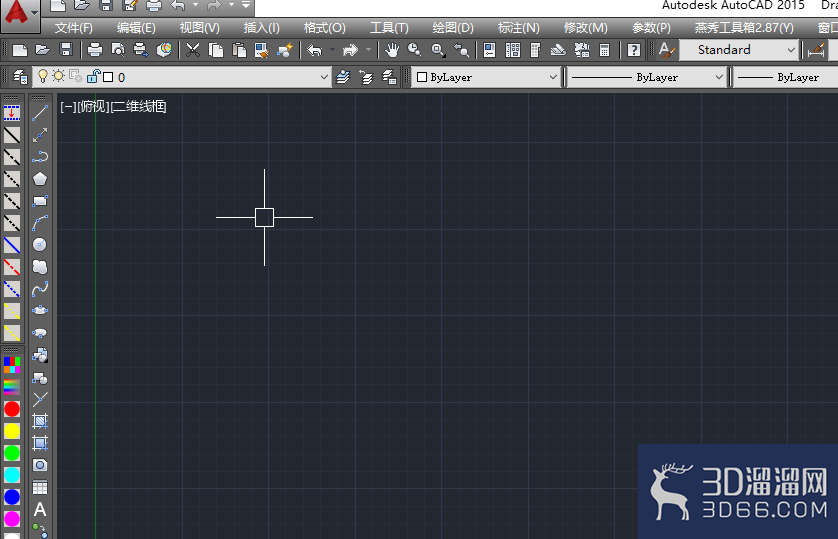
Task: Click the Multiline Text 'A' tool
Action: click(x=40, y=510)
